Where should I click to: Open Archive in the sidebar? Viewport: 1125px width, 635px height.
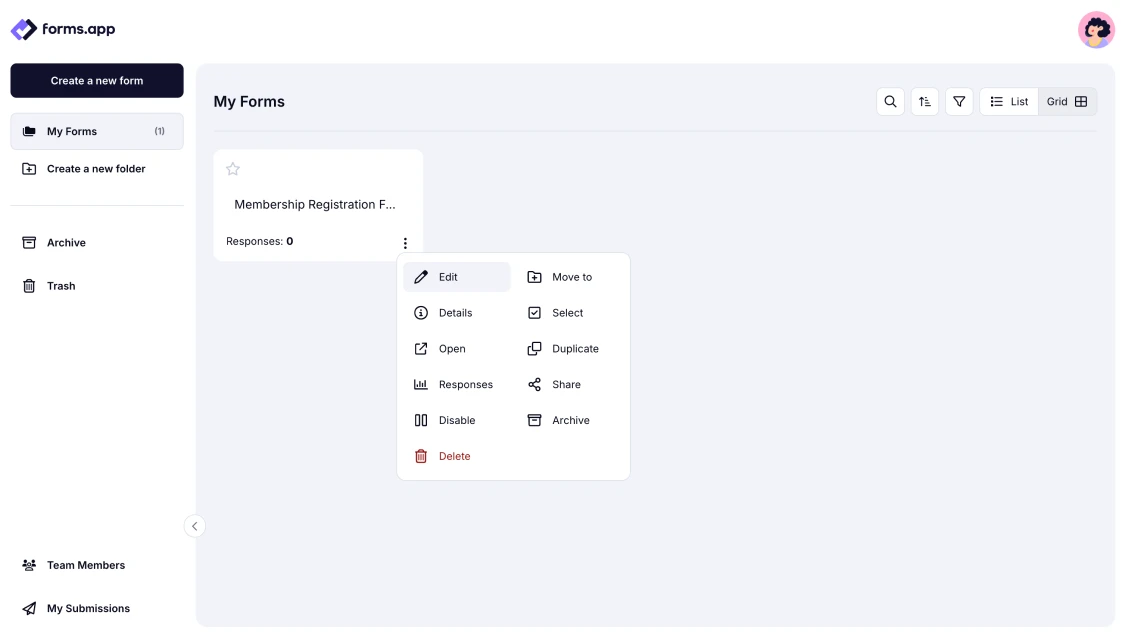click(66, 243)
